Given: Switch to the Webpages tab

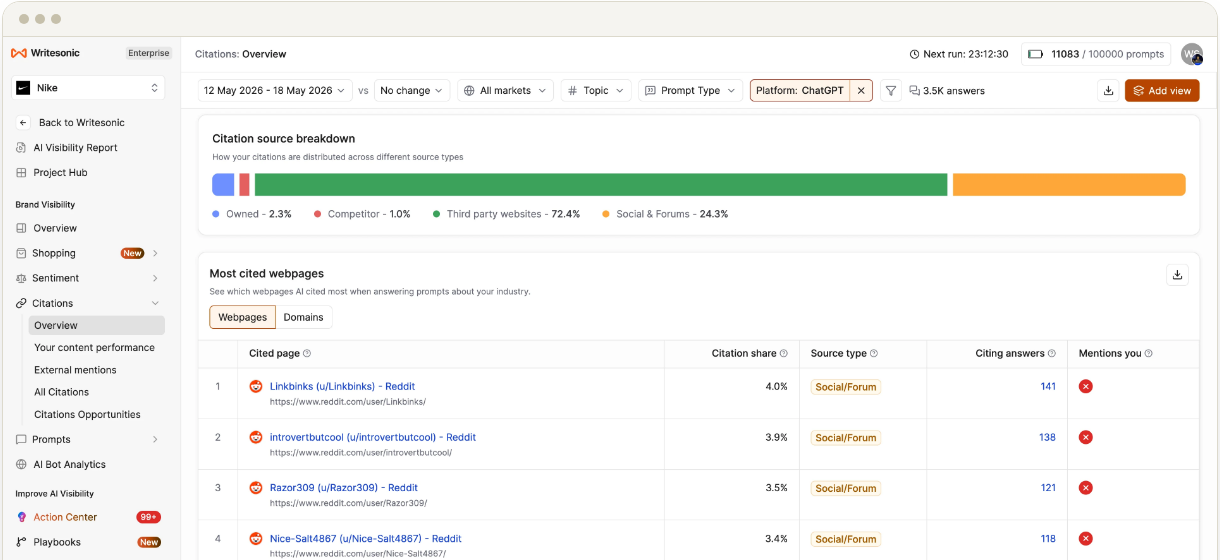Looking at the screenshot, I should pos(242,317).
